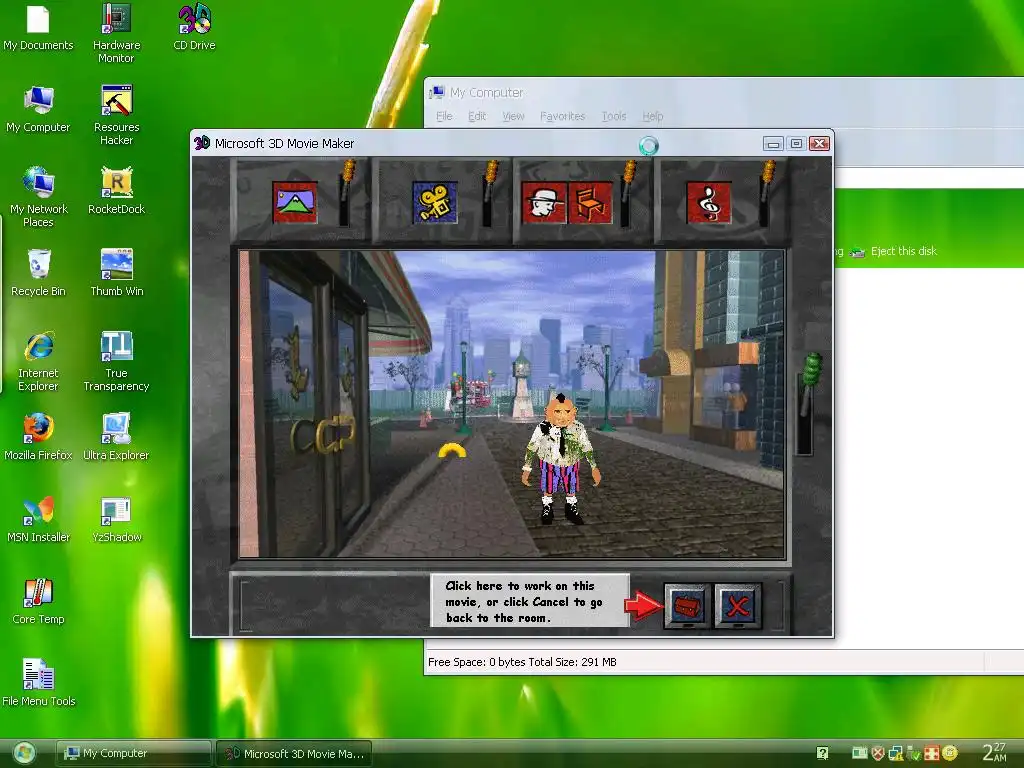1024x768 pixels.
Task: Click the 2:27 AM taskbar clock
Action: (x=995, y=752)
